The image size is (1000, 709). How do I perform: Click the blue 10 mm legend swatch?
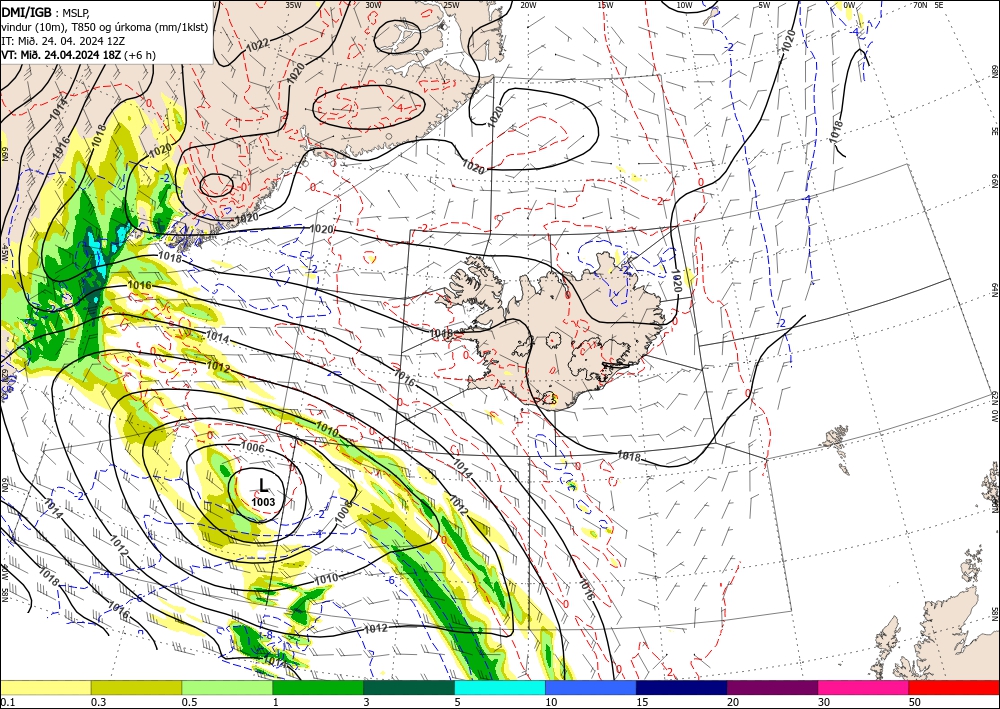tap(591, 687)
